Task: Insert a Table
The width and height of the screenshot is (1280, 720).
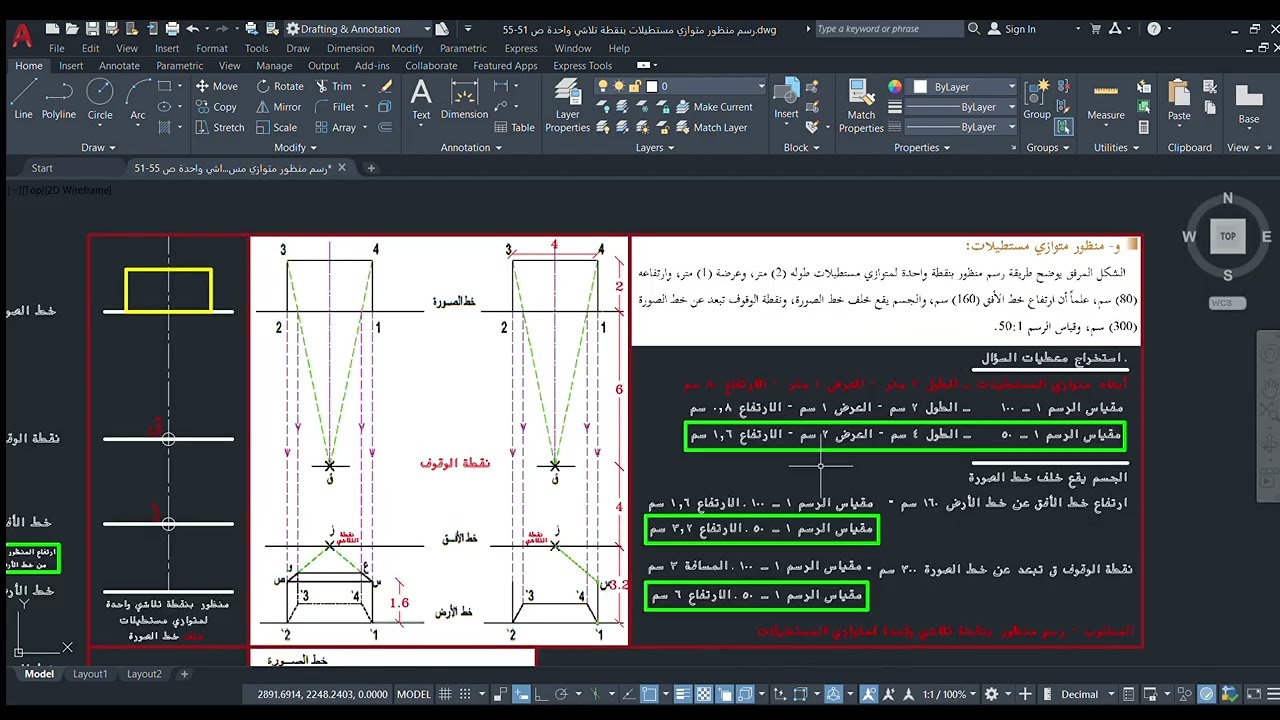Action: [514, 127]
